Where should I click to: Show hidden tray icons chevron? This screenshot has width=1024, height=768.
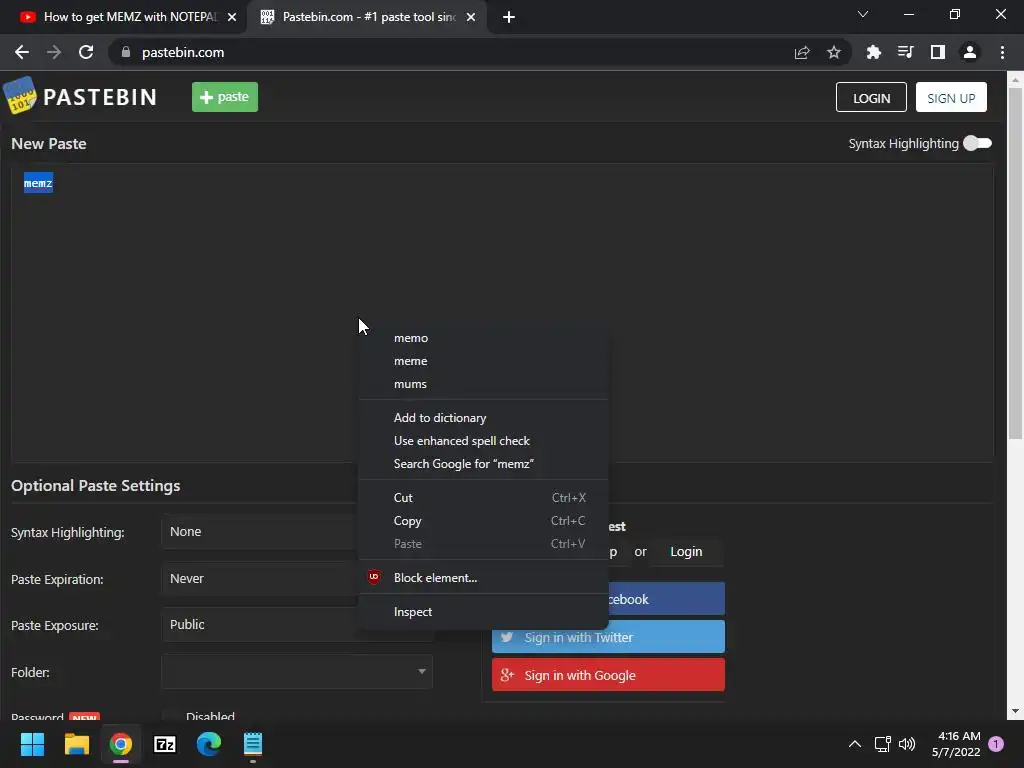[x=854, y=744]
